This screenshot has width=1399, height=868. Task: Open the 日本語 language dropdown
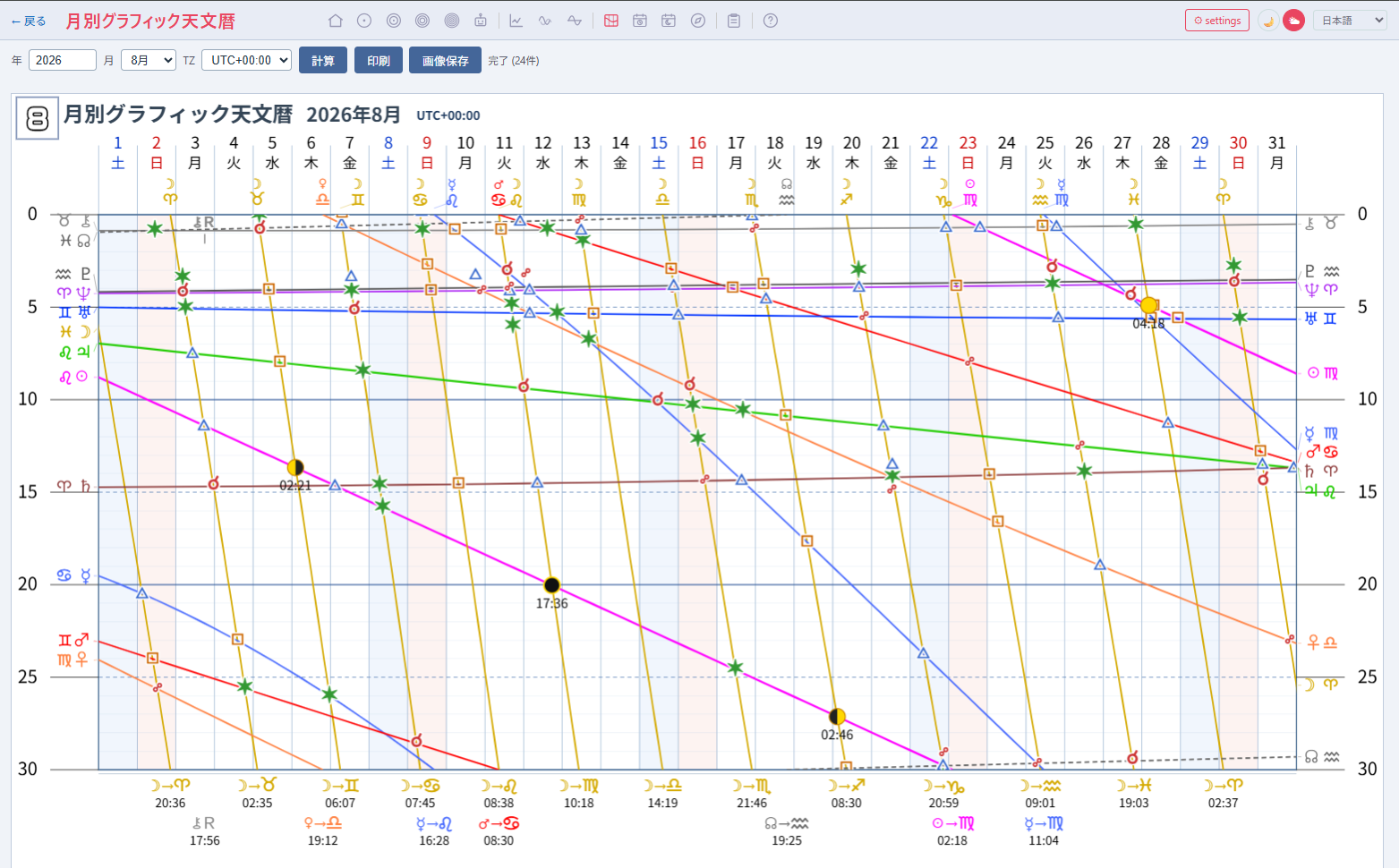[x=1350, y=21]
